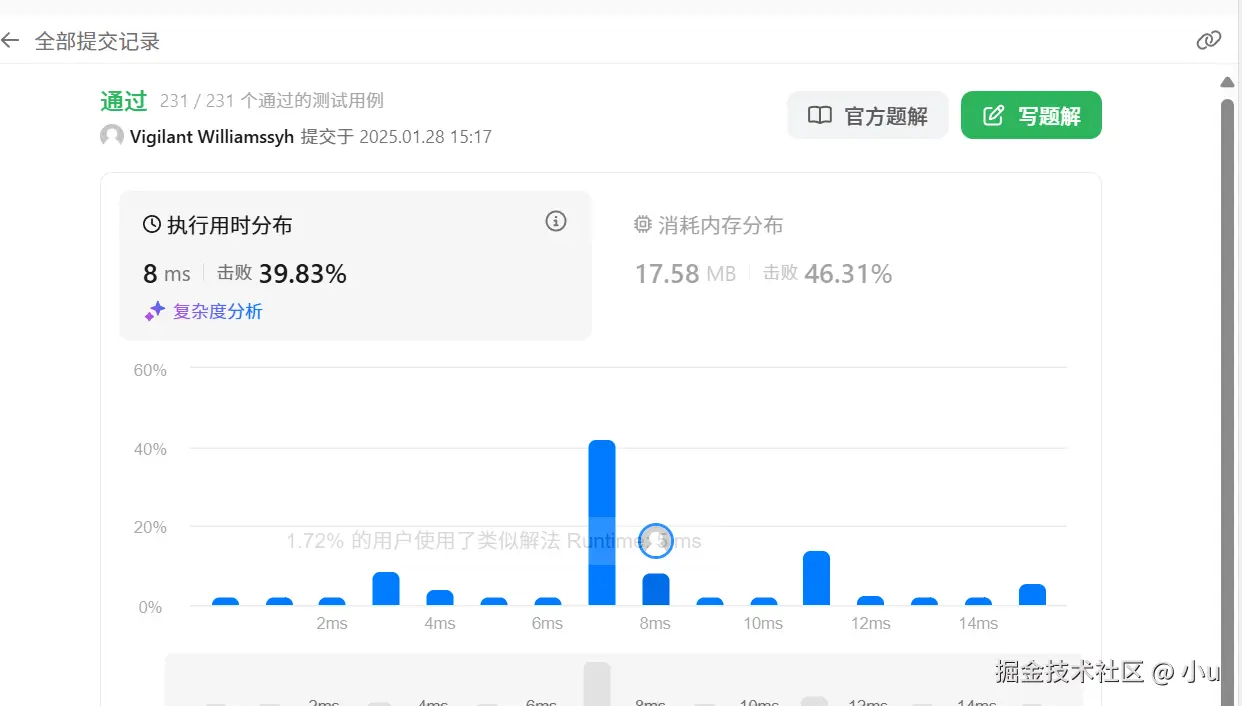Image resolution: width=1242 pixels, height=706 pixels.
Task: Click the chart bar at 3ms
Action: pos(386,588)
